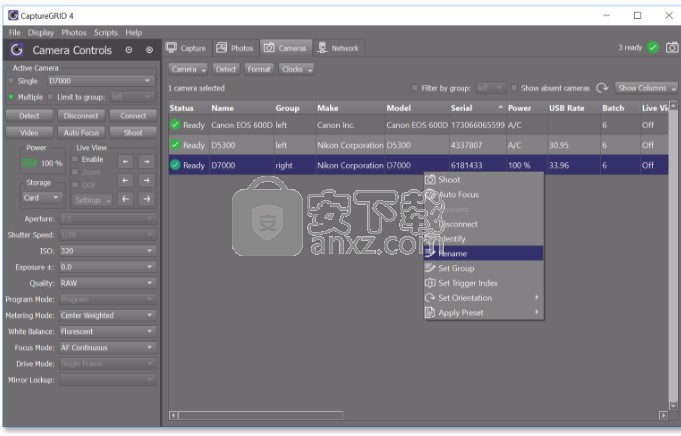Click the CaptureGRID logo in Camera Controls

17,50
